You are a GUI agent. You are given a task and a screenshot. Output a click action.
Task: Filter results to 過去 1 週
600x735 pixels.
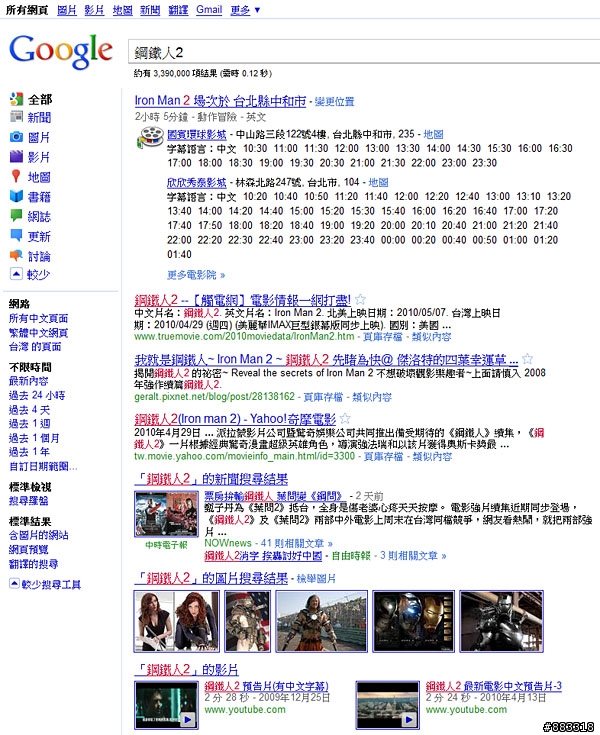tap(30, 424)
